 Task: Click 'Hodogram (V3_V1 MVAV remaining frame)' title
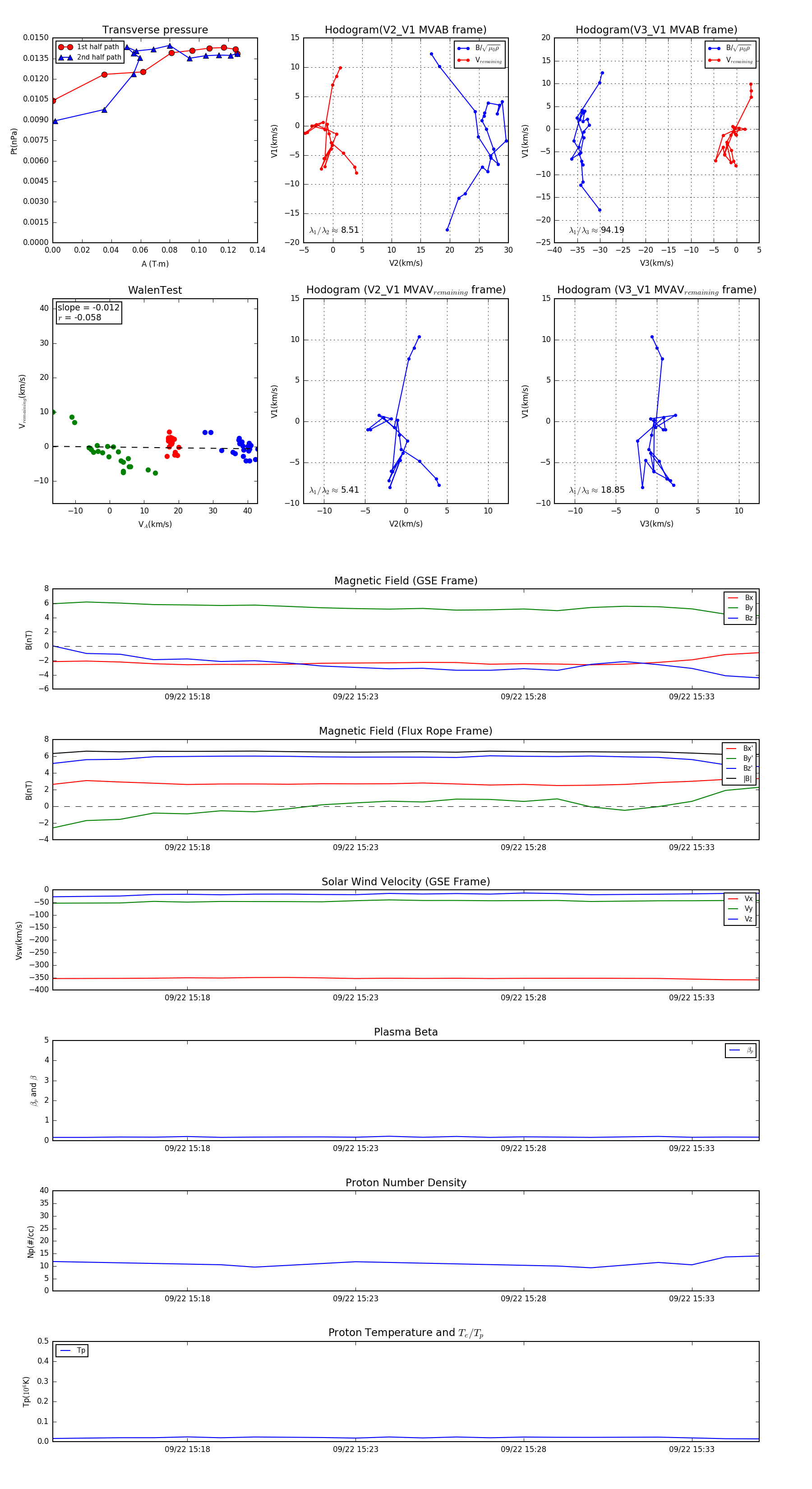656,290
